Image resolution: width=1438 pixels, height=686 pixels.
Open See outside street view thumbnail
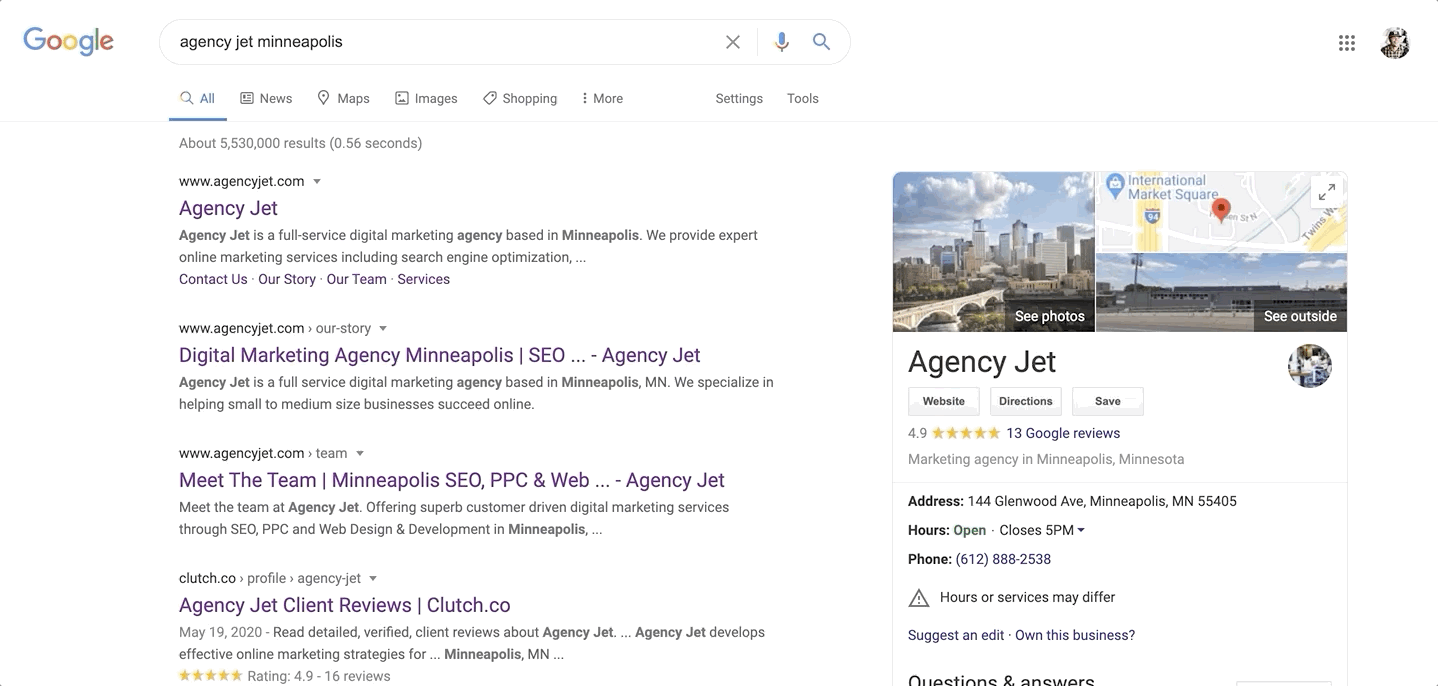[1222, 293]
